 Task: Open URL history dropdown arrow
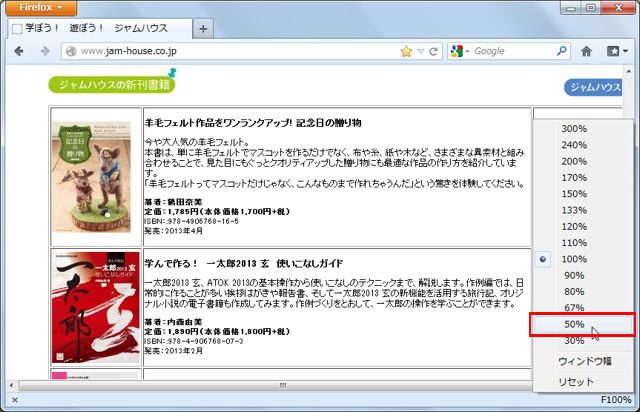(420, 51)
